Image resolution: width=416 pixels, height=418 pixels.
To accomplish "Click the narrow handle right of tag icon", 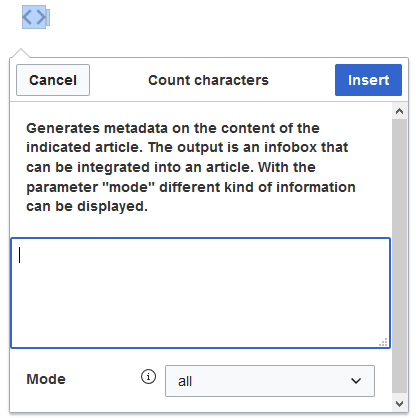I will [48, 18].
